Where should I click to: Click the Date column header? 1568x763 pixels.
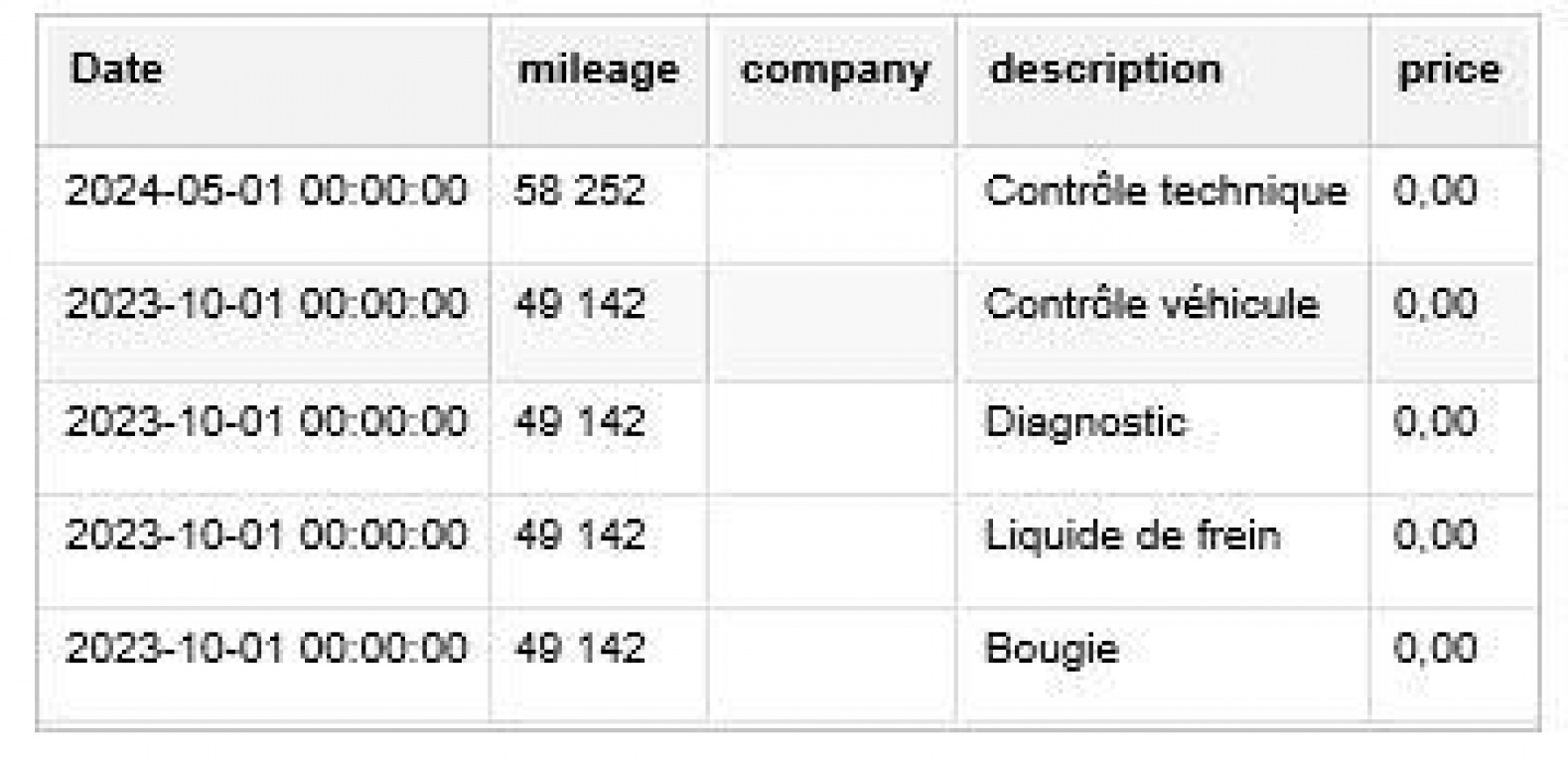pyautogui.click(x=116, y=70)
